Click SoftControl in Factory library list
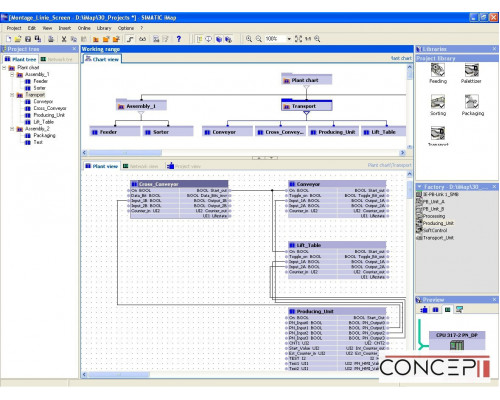This screenshot has width=500, height=400. coord(435,230)
